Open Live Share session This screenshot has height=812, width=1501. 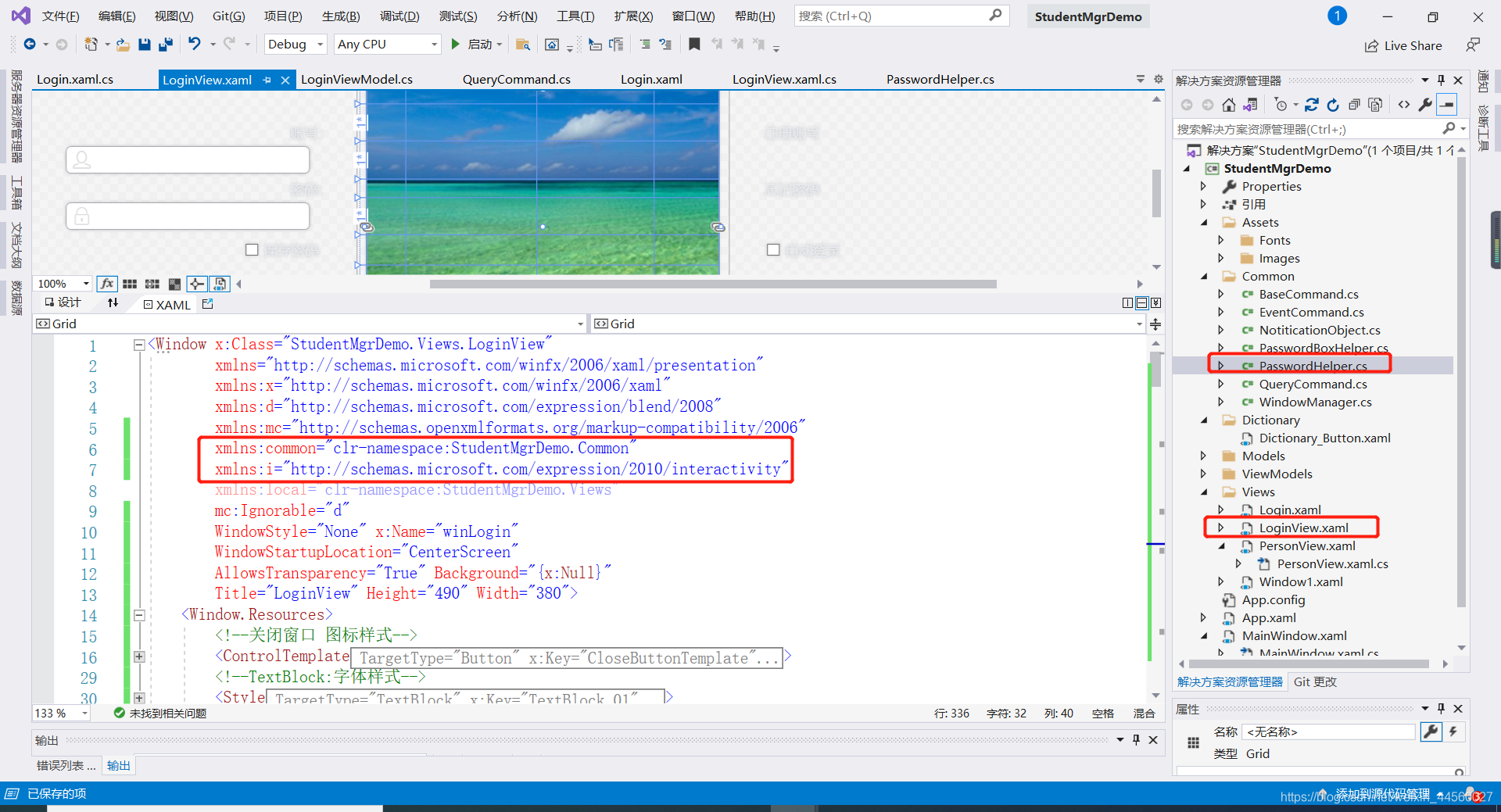point(1403,45)
